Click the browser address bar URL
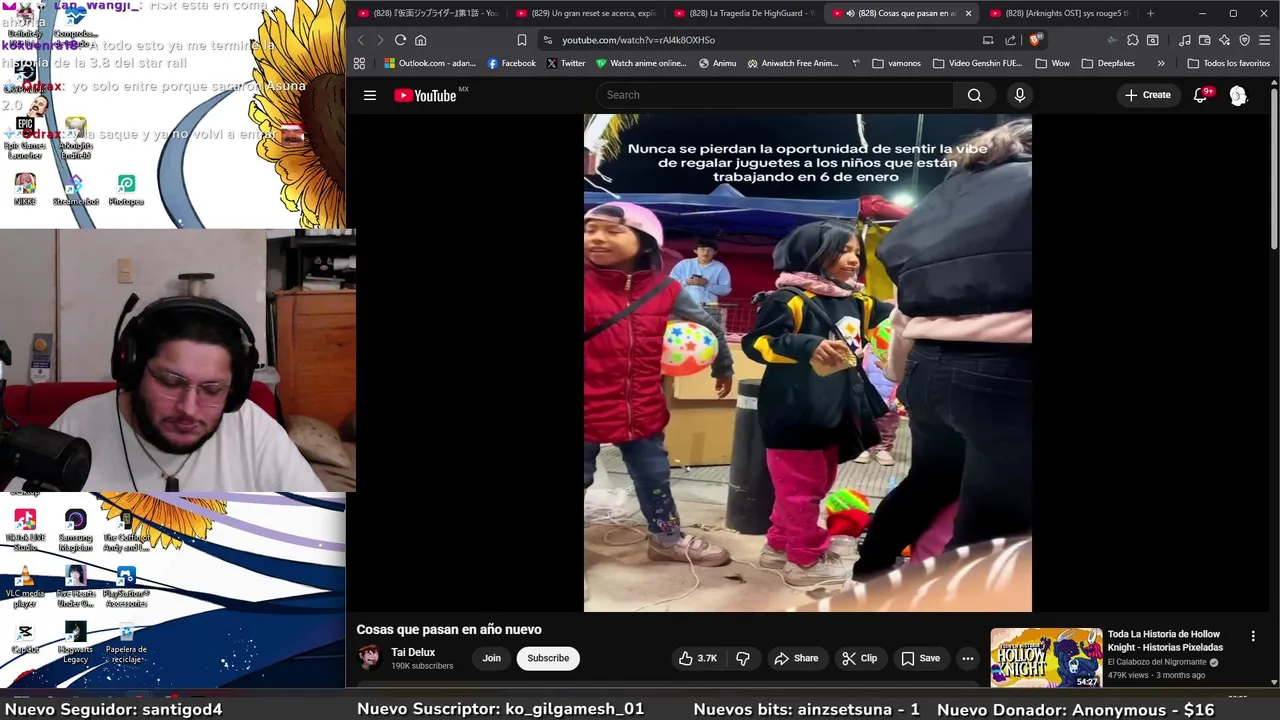Screen dimensions: 1280x720 point(638,40)
